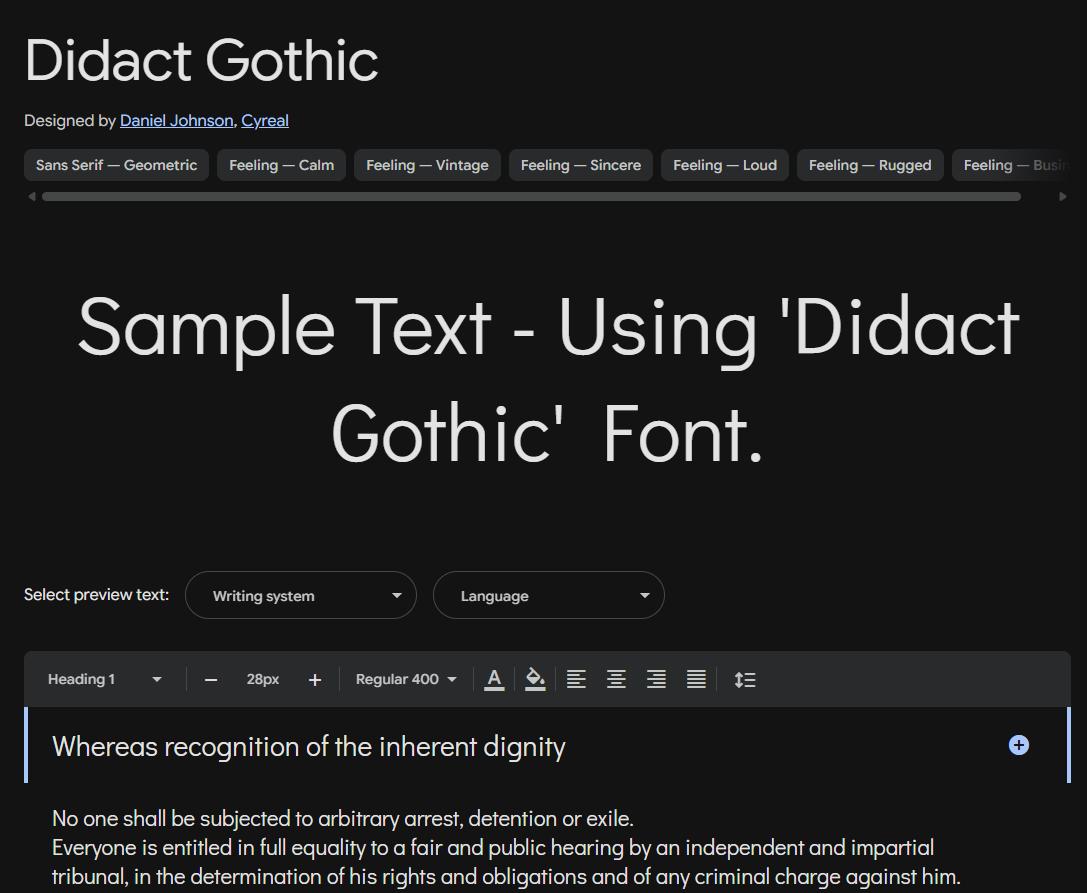
Task: Click the 'Select preview text:' label
Action: tap(96, 595)
